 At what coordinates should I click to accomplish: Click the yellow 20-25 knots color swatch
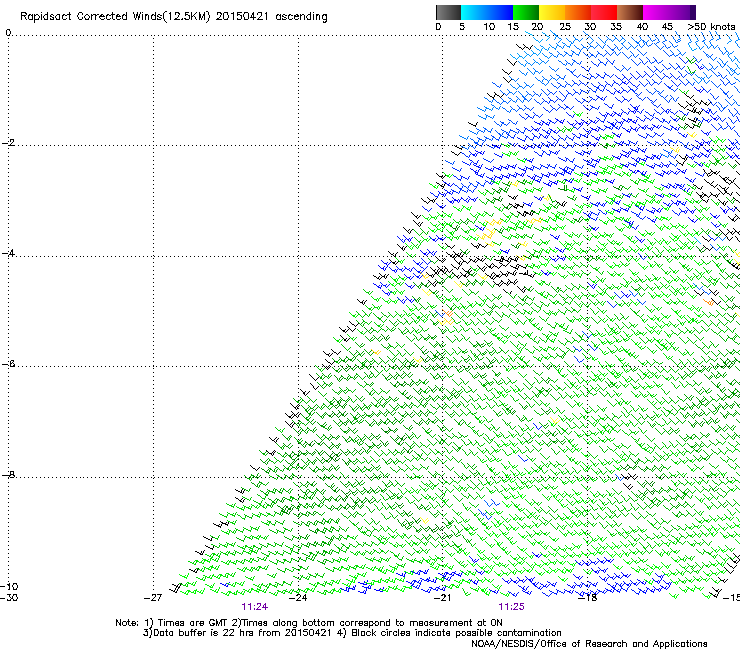tap(552, 12)
